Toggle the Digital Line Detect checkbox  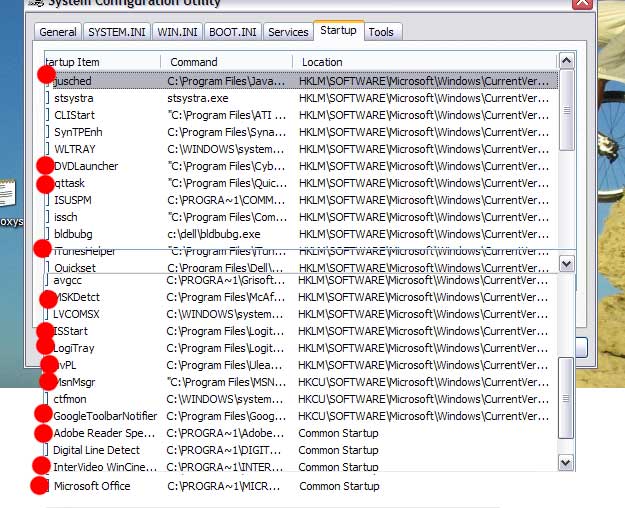(x=47, y=450)
